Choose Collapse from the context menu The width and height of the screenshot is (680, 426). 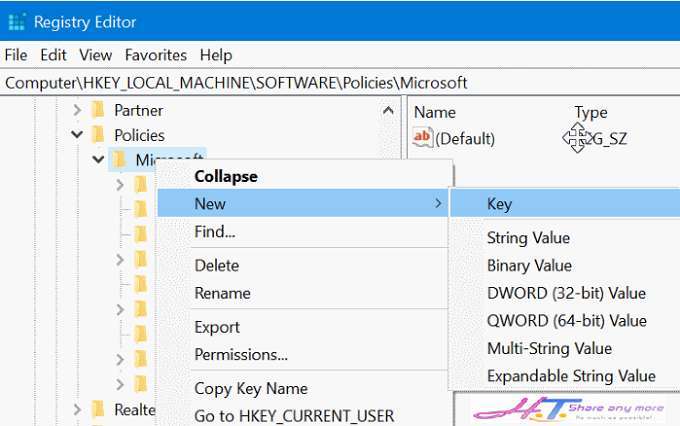[226, 176]
